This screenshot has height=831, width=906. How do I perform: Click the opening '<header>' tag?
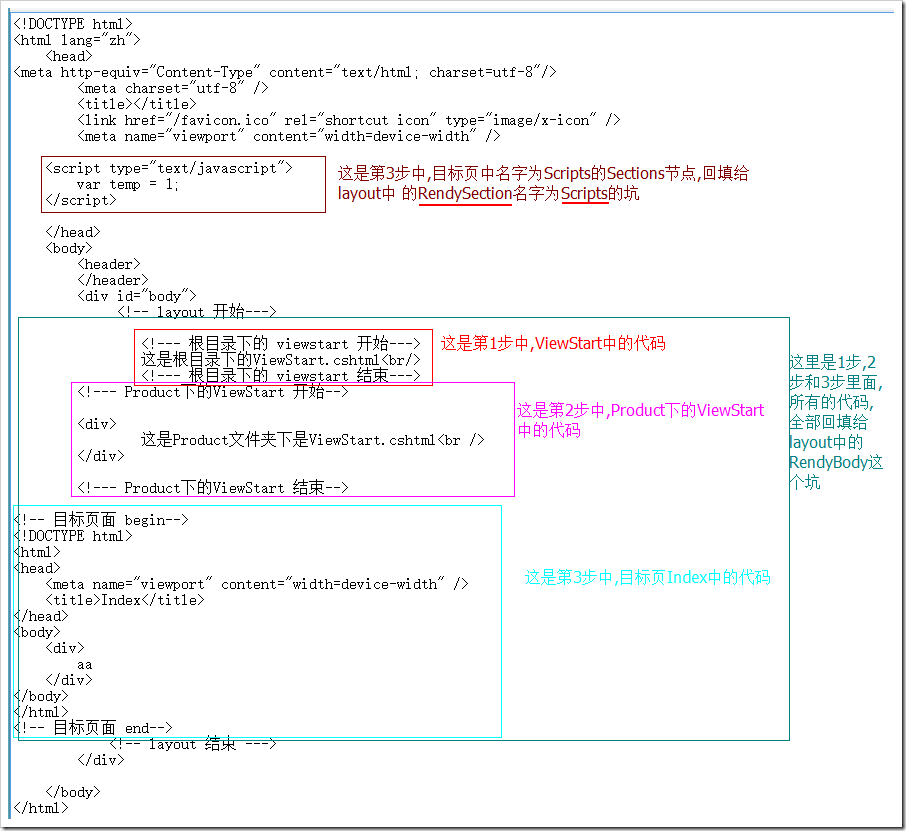[x=109, y=264]
